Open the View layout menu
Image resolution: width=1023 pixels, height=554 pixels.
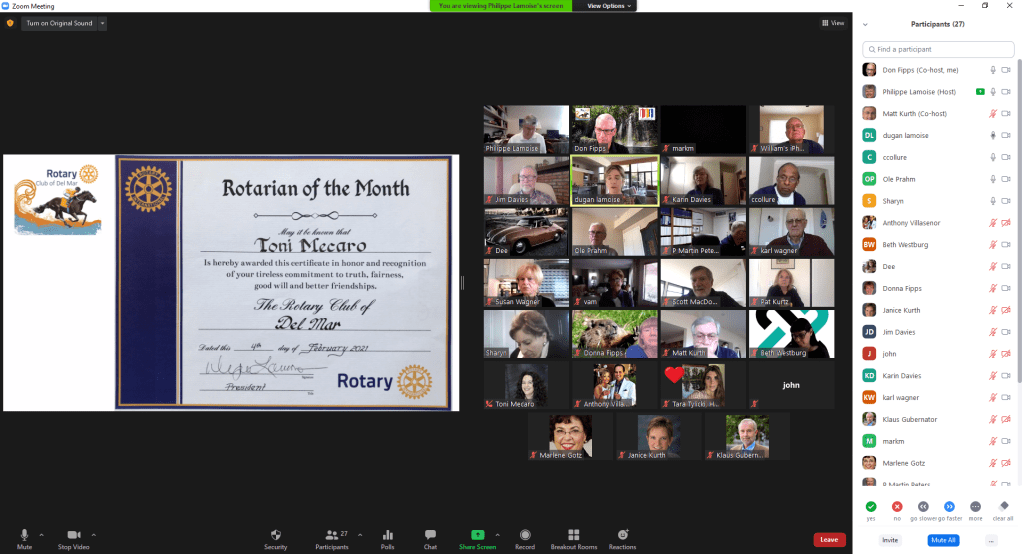coord(833,23)
